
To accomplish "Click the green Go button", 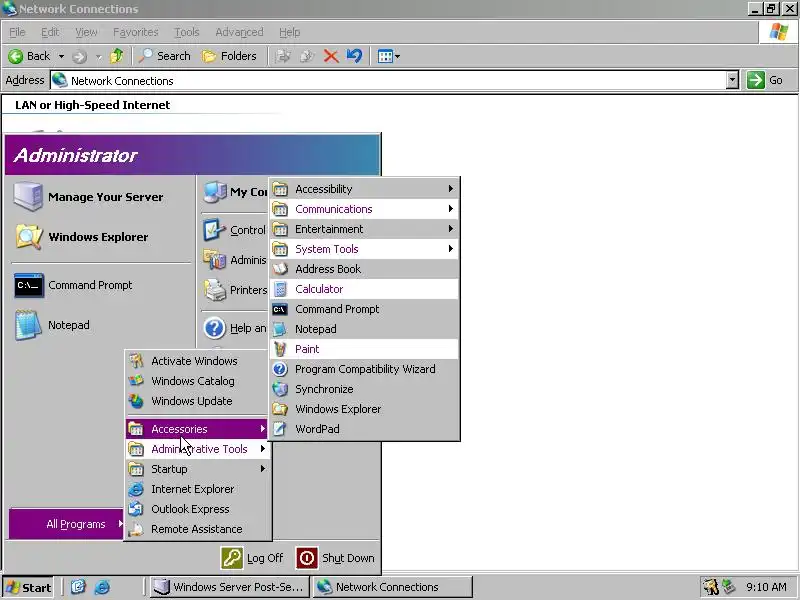I will pos(765,81).
